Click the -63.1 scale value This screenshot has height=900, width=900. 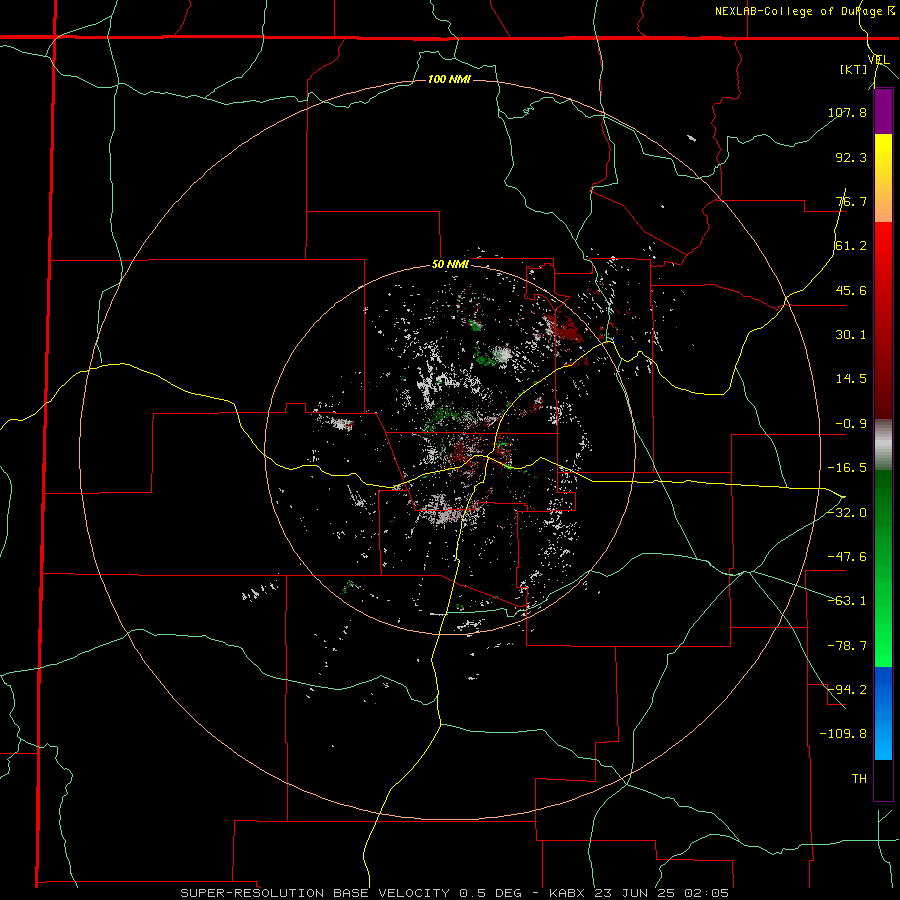click(847, 601)
